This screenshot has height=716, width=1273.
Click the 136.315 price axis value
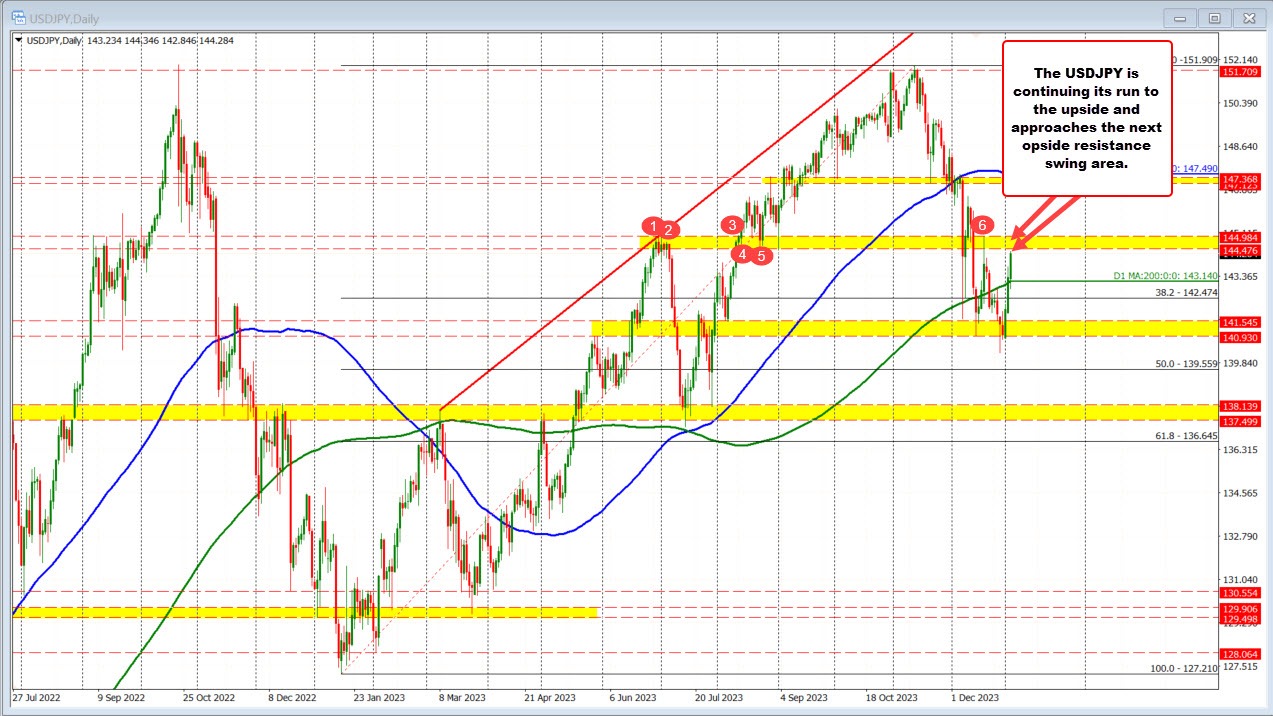pos(1239,450)
